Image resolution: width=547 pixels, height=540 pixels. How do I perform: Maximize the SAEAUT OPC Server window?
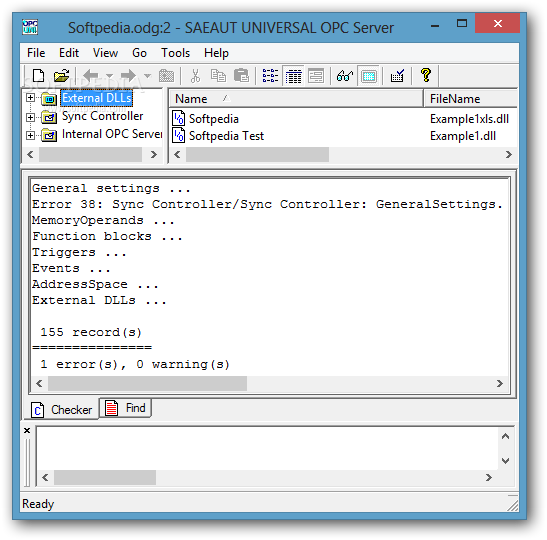click(x=462, y=24)
